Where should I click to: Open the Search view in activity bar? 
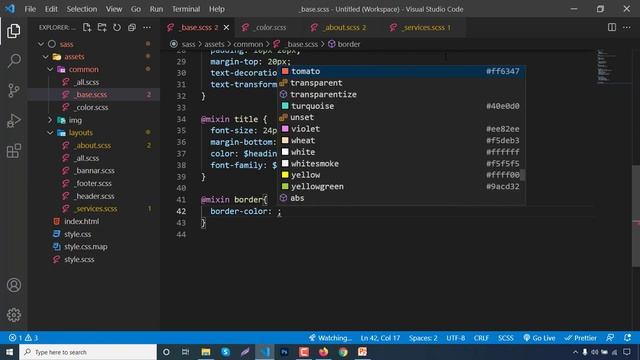[13, 60]
